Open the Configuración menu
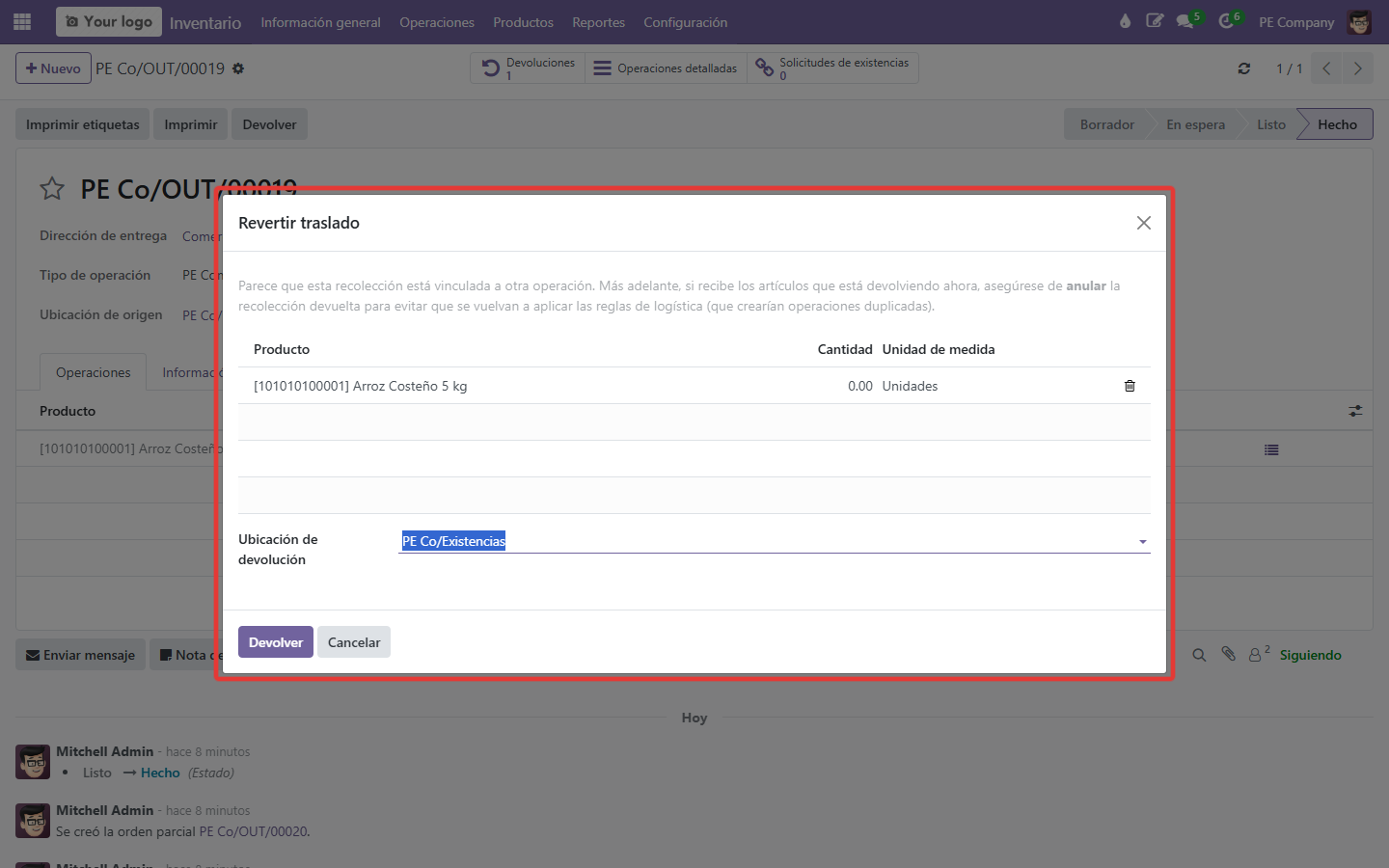 pyautogui.click(x=686, y=22)
